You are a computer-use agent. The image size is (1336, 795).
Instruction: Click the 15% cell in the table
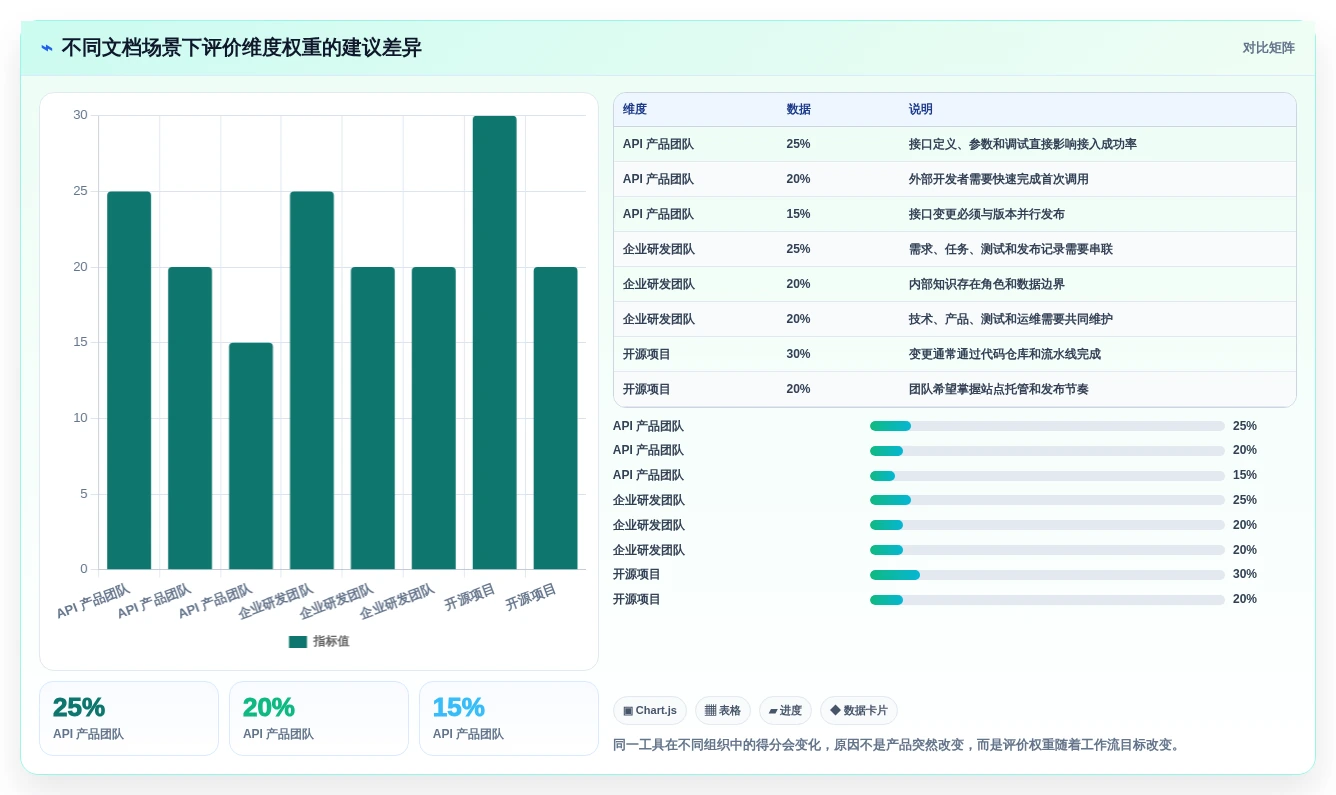point(799,215)
